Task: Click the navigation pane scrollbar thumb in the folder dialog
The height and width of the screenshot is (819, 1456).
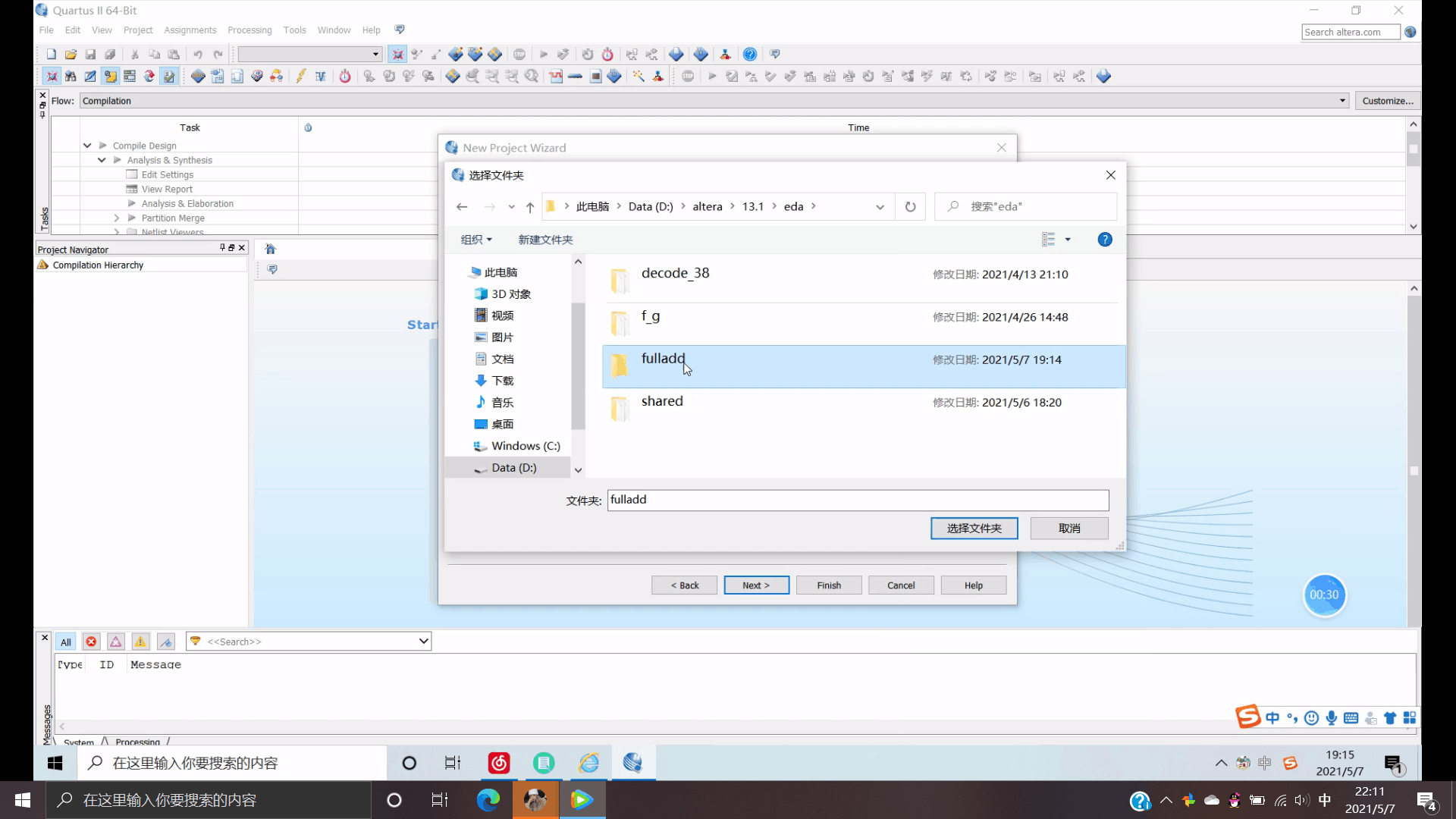Action: pos(578,366)
